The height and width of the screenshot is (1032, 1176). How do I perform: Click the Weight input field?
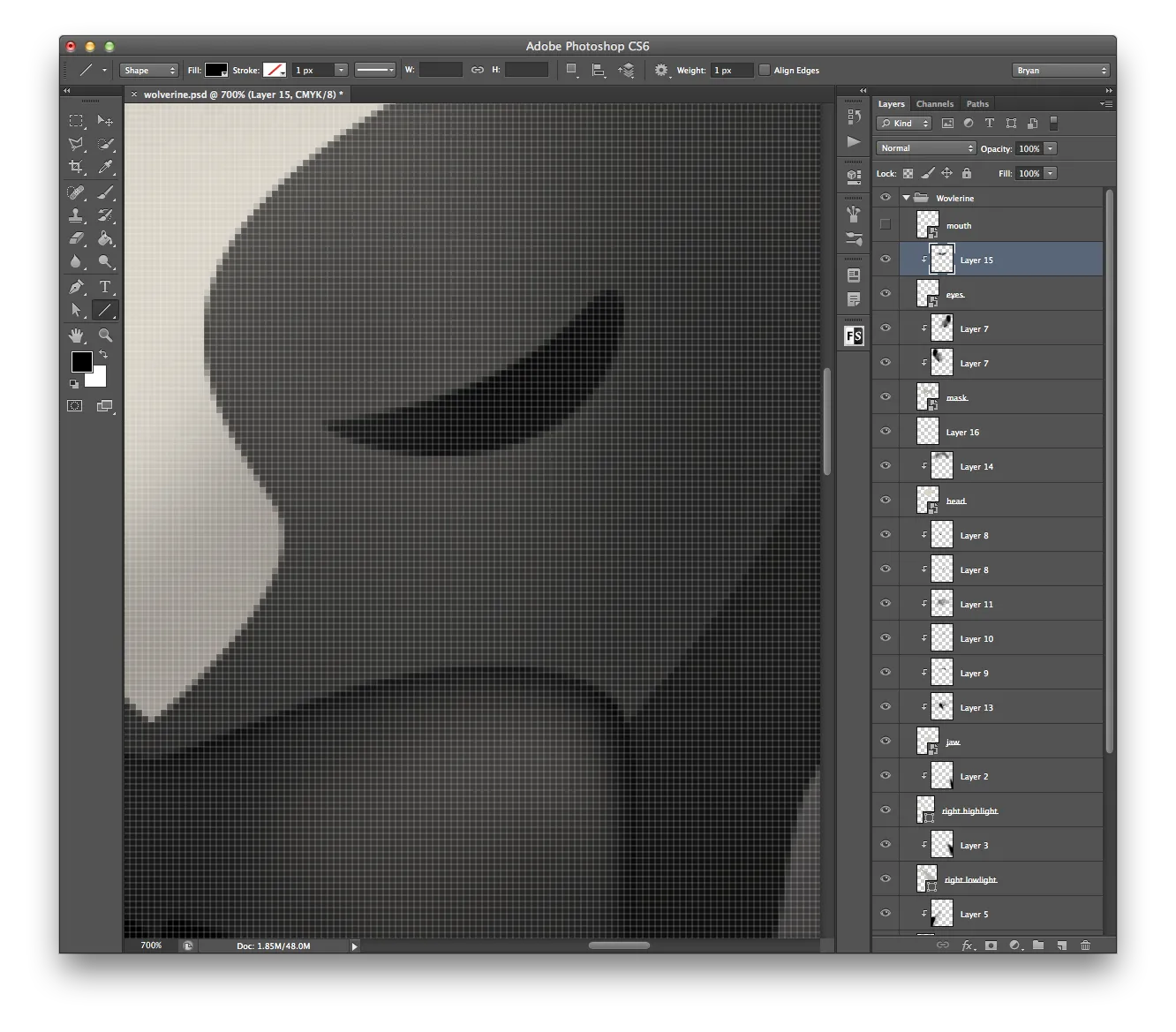pos(732,70)
